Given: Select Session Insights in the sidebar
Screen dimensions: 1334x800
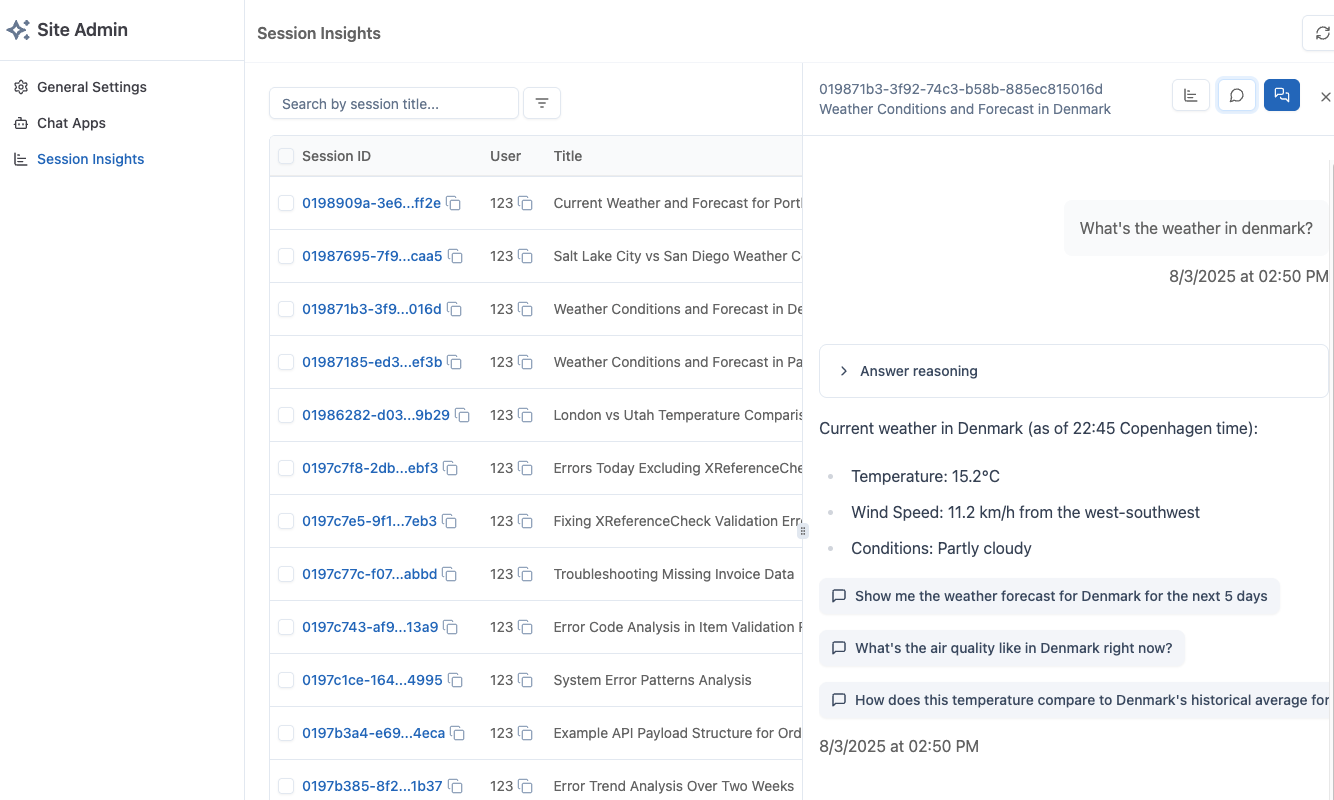Looking at the screenshot, I should point(90,158).
